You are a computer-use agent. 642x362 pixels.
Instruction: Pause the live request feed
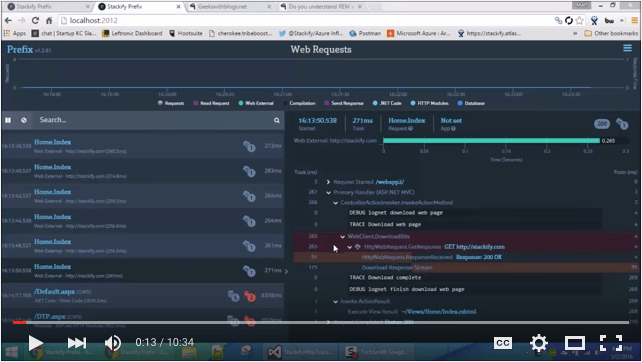(8, 120)
